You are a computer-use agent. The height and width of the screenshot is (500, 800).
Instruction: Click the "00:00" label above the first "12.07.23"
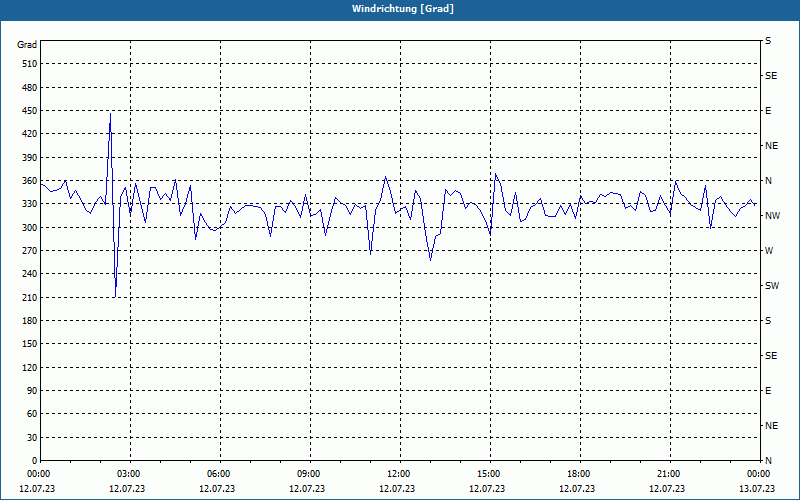(38, 474)
